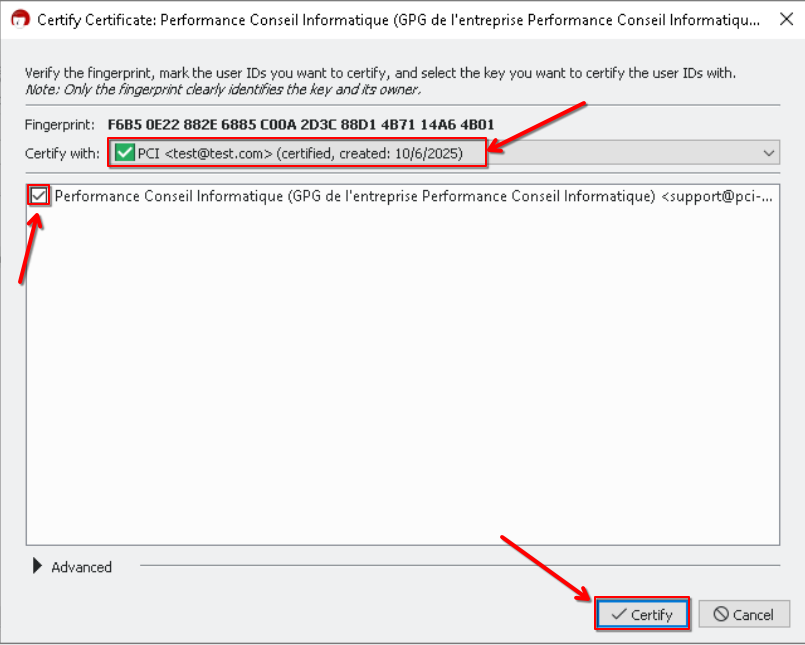805x645 pixels.
Task: Select the Performance Conseil Informatique user ID row
Action: tap(410, 197)
